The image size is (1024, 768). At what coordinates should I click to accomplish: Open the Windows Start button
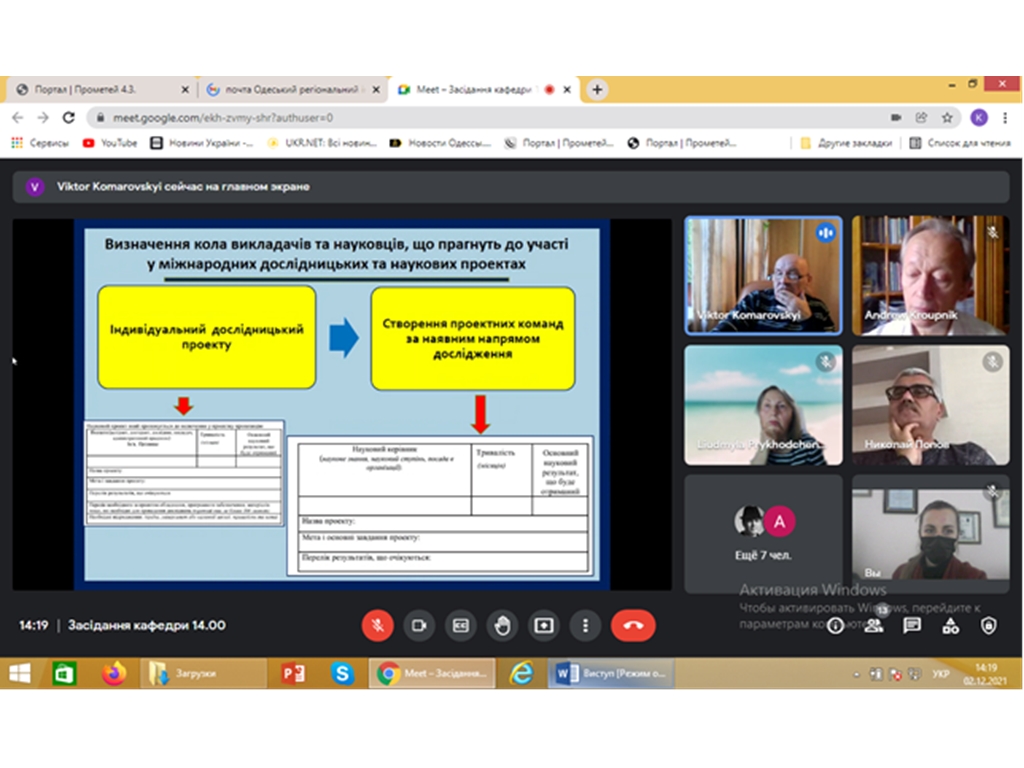[20, 673]
